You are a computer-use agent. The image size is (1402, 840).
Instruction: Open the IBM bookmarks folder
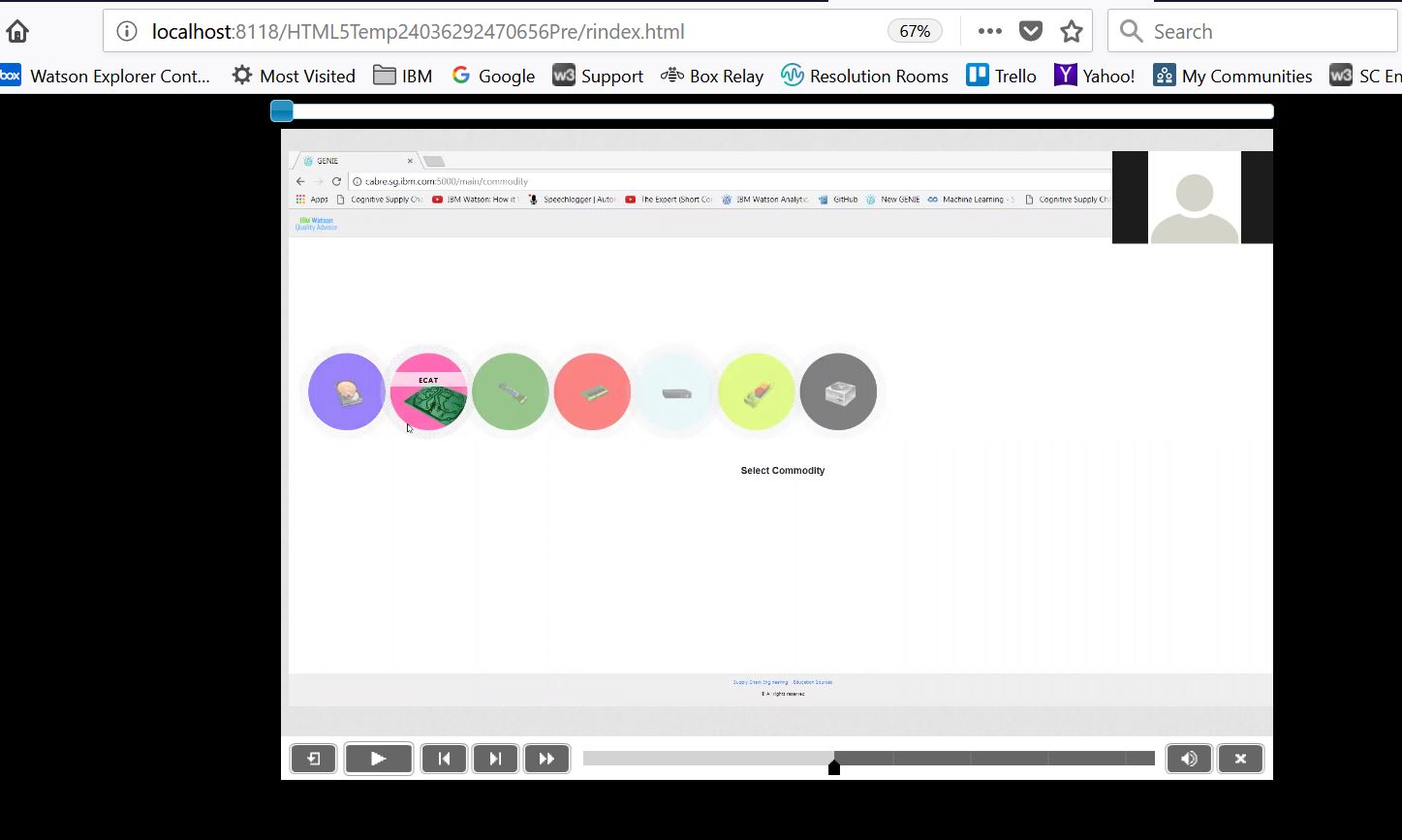pos(403,76)
